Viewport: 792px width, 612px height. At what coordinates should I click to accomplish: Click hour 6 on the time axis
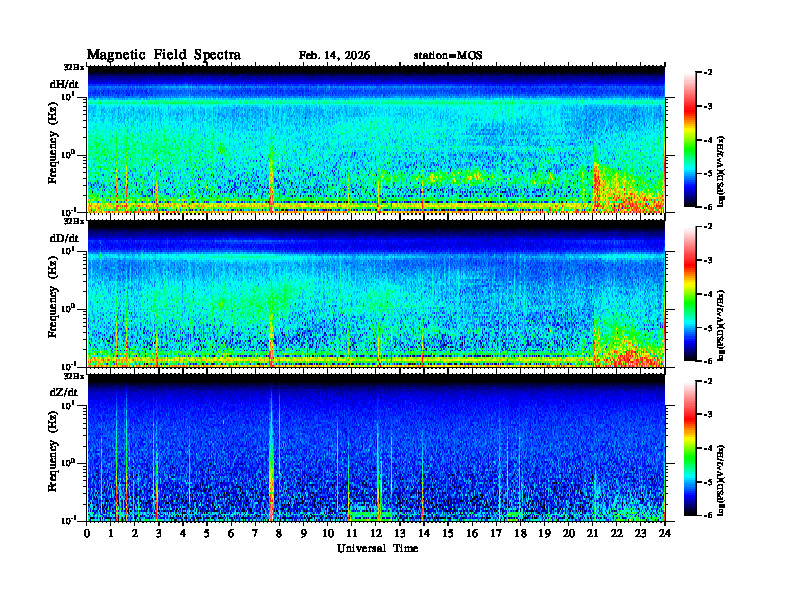tap(231, 534)
